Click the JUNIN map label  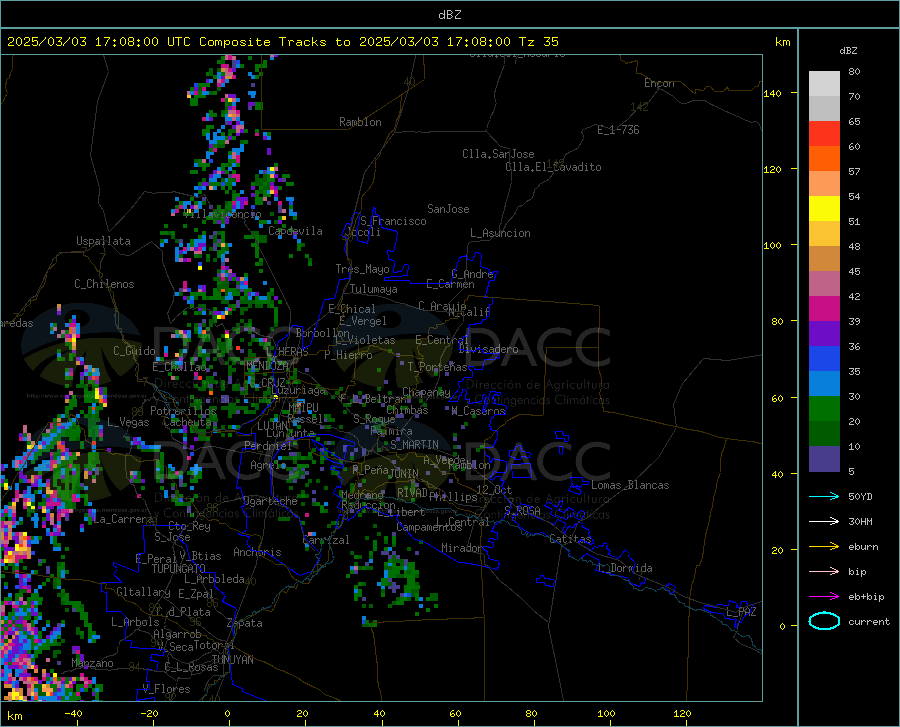[x=403, y=473]
